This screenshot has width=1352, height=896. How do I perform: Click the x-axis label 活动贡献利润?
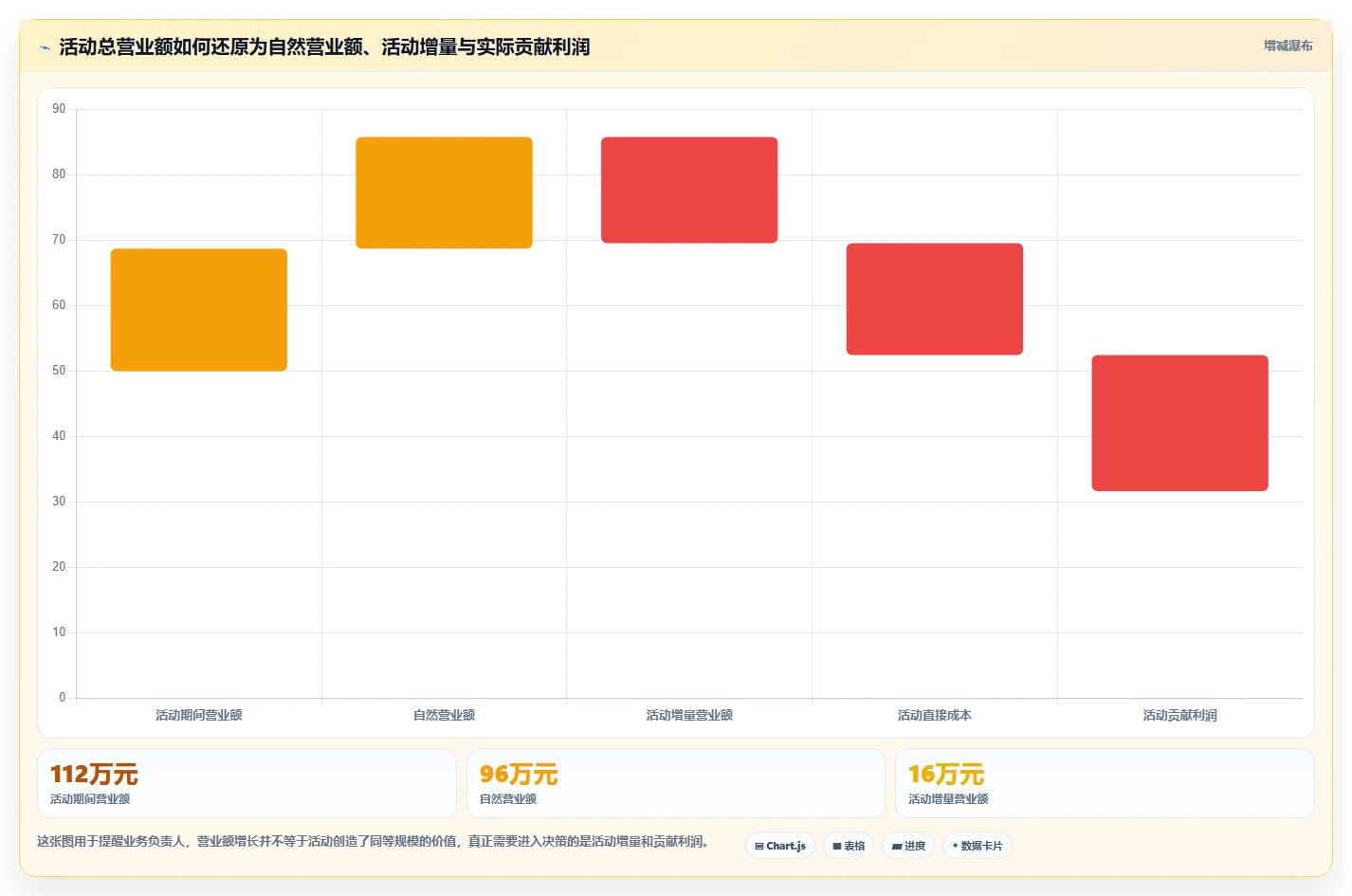tap(1179, 715)
